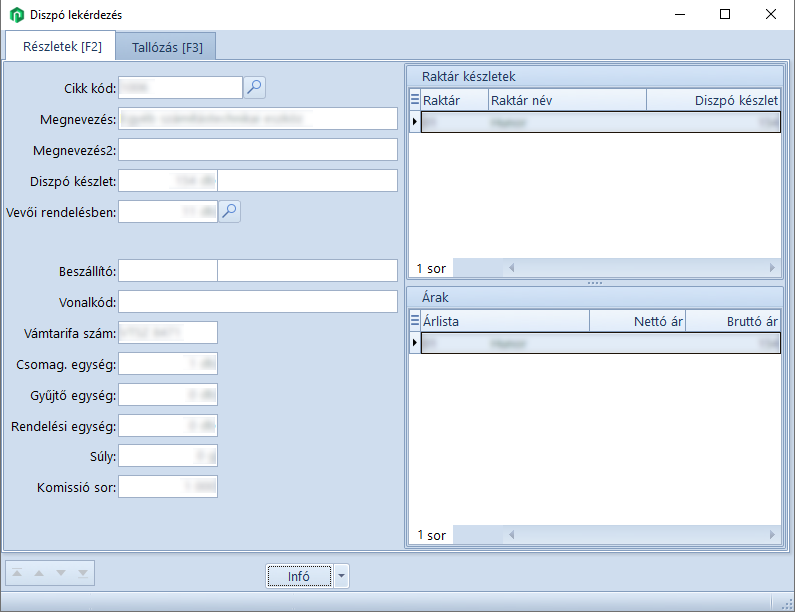The width and height of the screenshot is (795, 613).
Task: Click the splitter between Raktár and Árak panels
Action: click(595, 283)
